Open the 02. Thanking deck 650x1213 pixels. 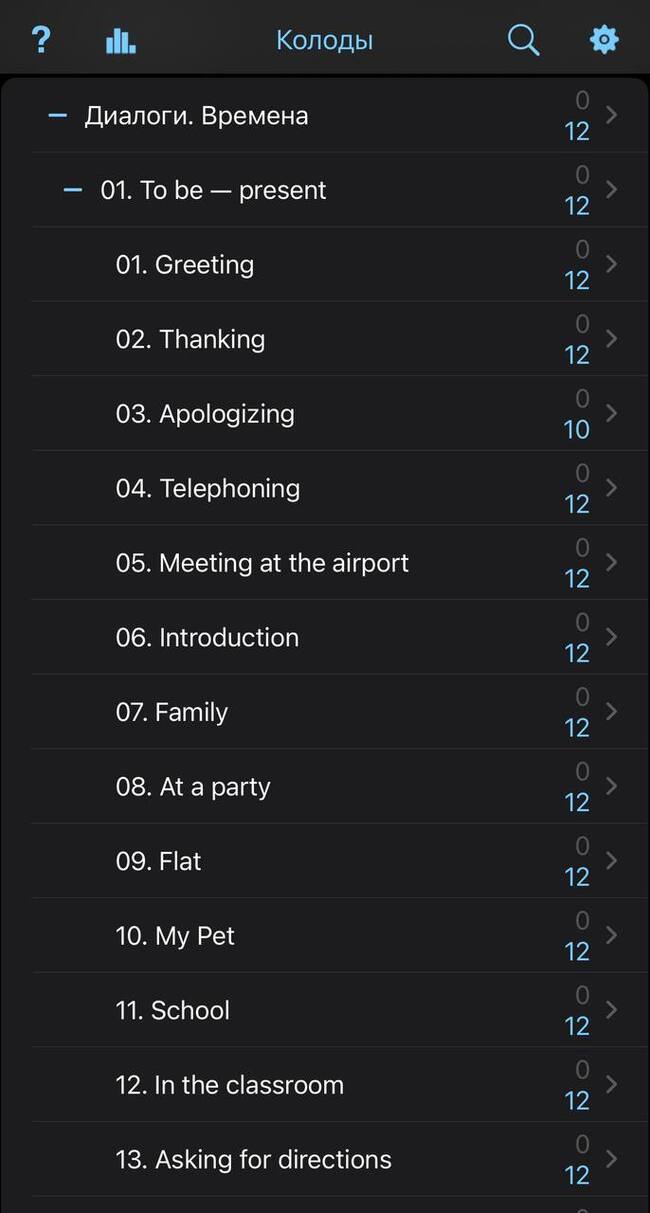[x=190, y=339]
